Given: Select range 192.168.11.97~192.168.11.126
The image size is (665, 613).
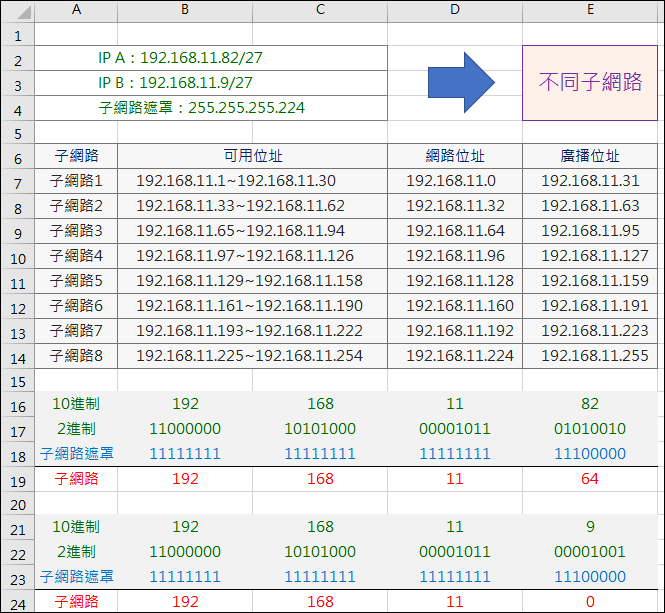Looking at the screenshot, I should click(x=252, y=256).
